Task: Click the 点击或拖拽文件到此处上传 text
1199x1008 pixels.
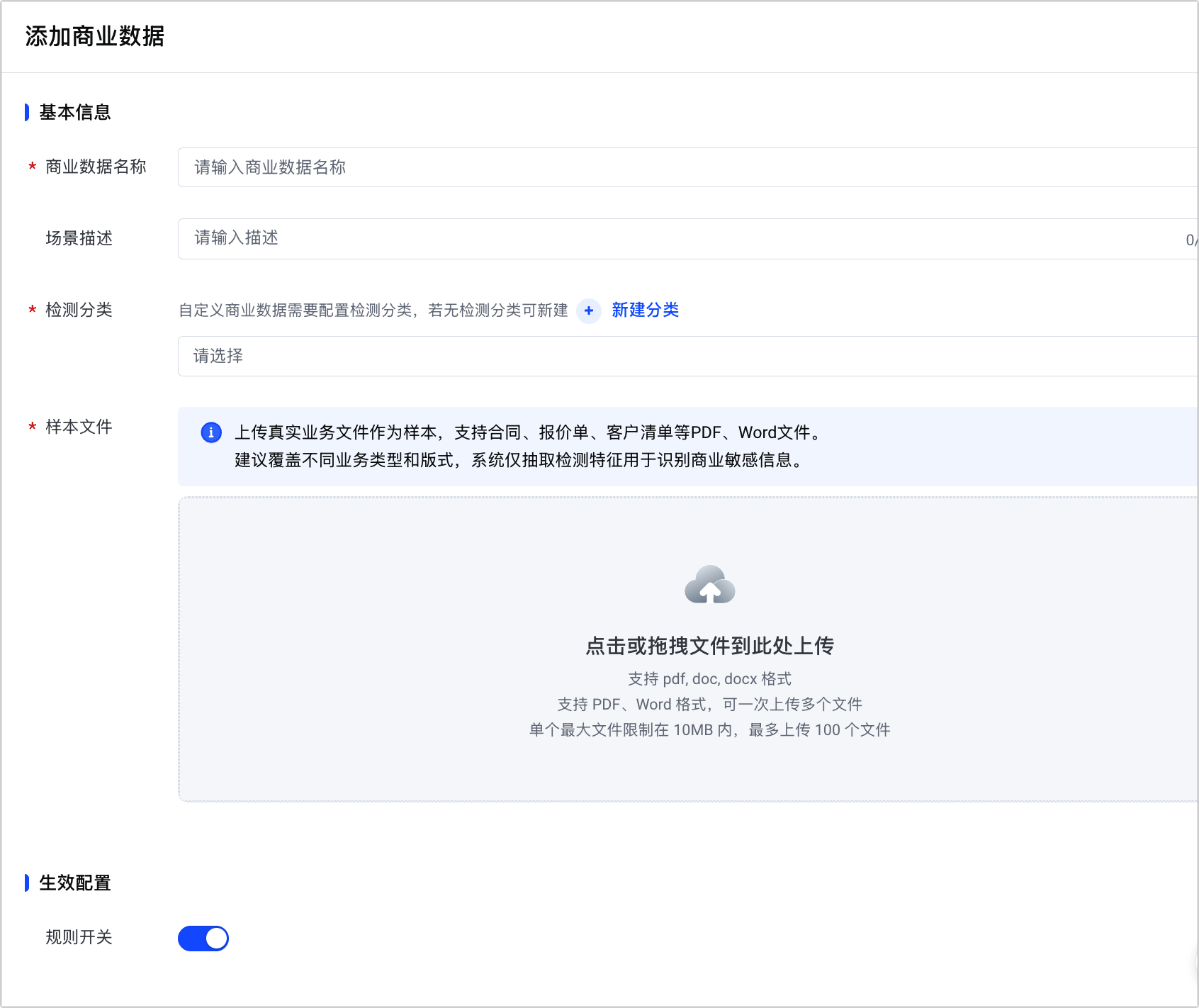Action: pyautogui.click(x=709, y=646)
